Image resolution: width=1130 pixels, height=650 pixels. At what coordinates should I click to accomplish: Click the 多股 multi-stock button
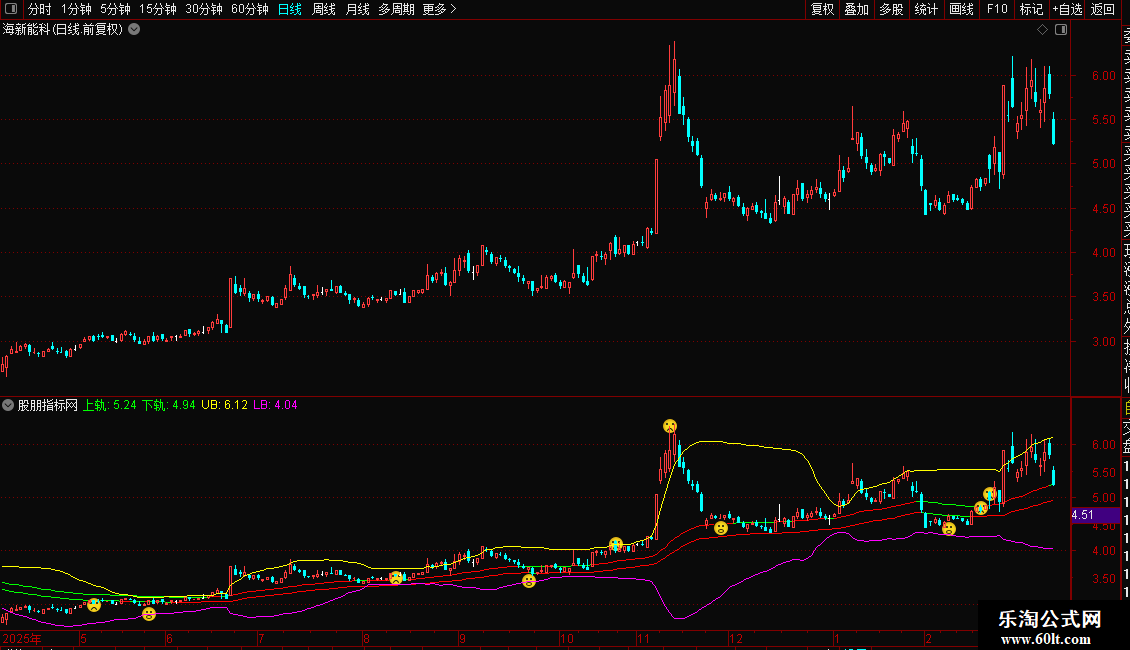pos(891,9)
